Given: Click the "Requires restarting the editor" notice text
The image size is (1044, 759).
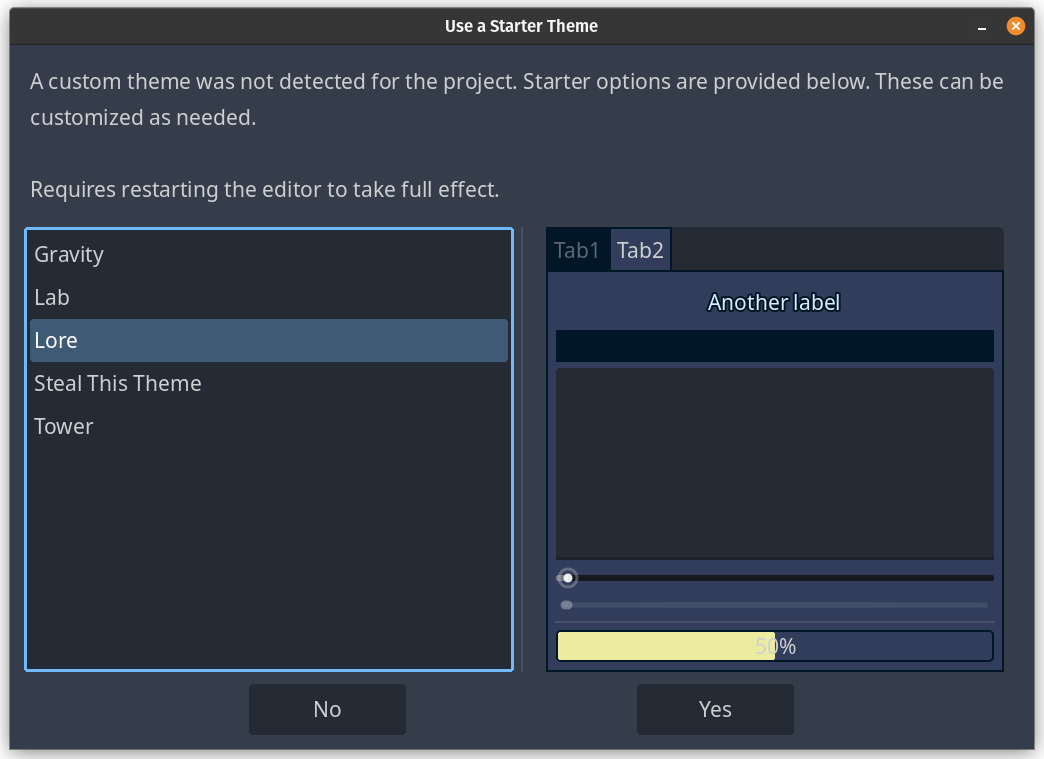Looking at the screenshot, I should pyautogui.click(x=264, y=189).
